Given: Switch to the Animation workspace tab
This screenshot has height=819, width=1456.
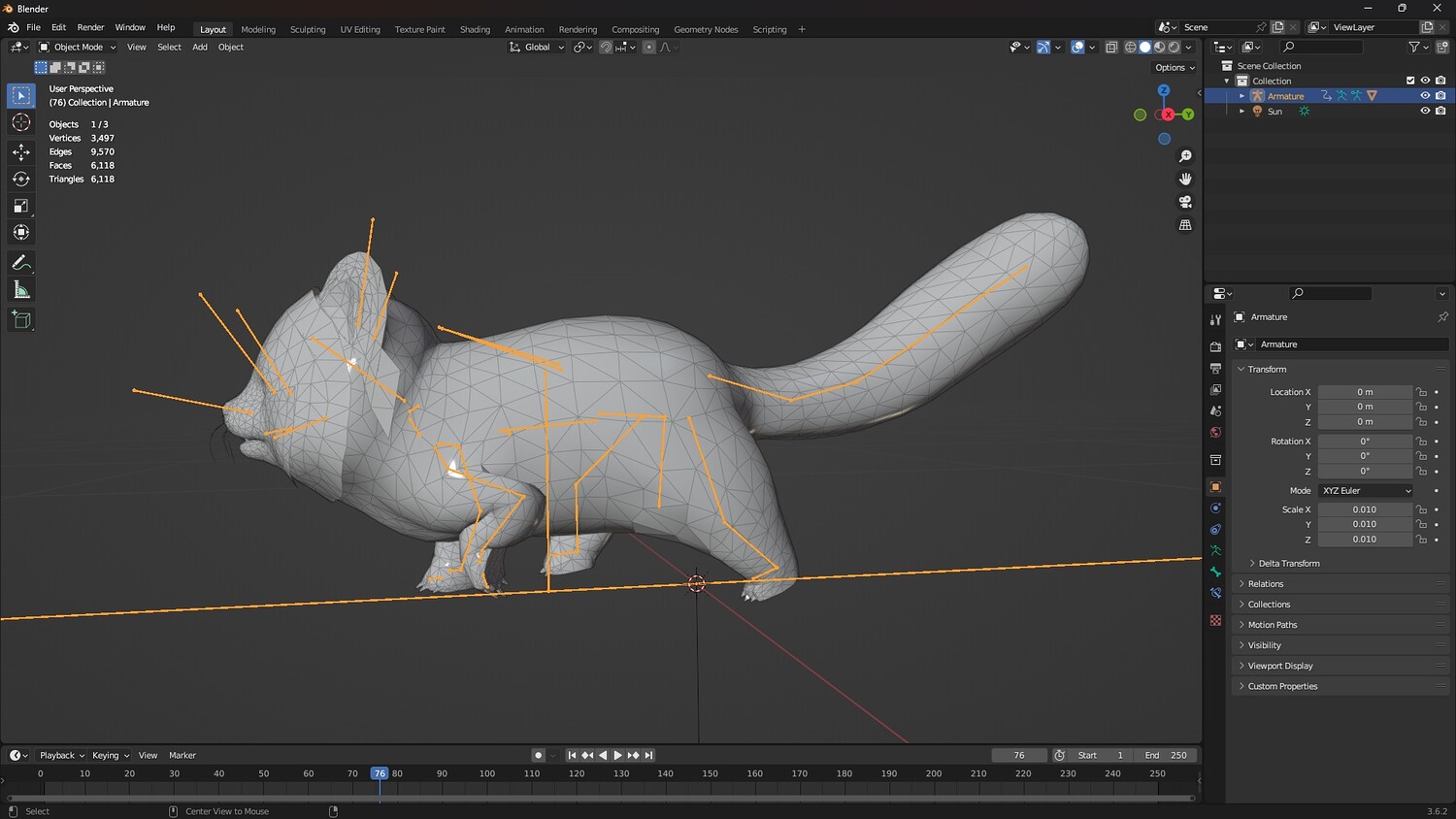Looking at the screenshot, I should [524, 29].
